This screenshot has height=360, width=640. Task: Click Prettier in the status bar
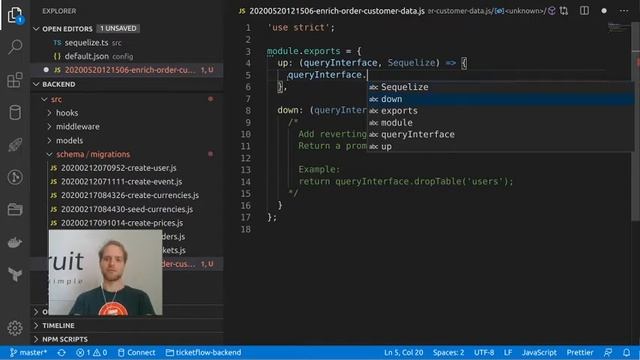click(580, 353)
